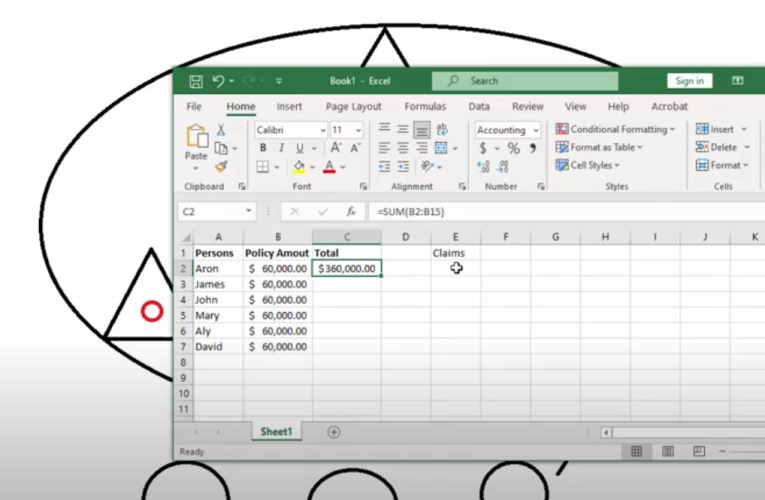Click the Decrease Indent icon
Viewport: 765px width, 500px height.
point(384,167)
